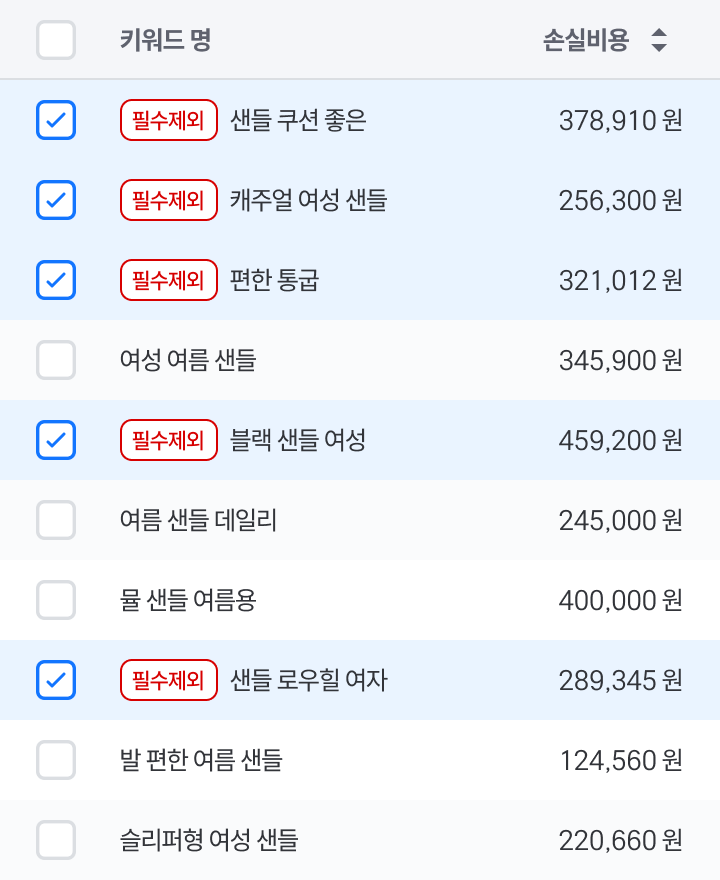The height and width of the screenshot is (880, 720).
Task: Select the 슬리퍼형 여성 샌들 checkbox
Action: pos(56,840)
